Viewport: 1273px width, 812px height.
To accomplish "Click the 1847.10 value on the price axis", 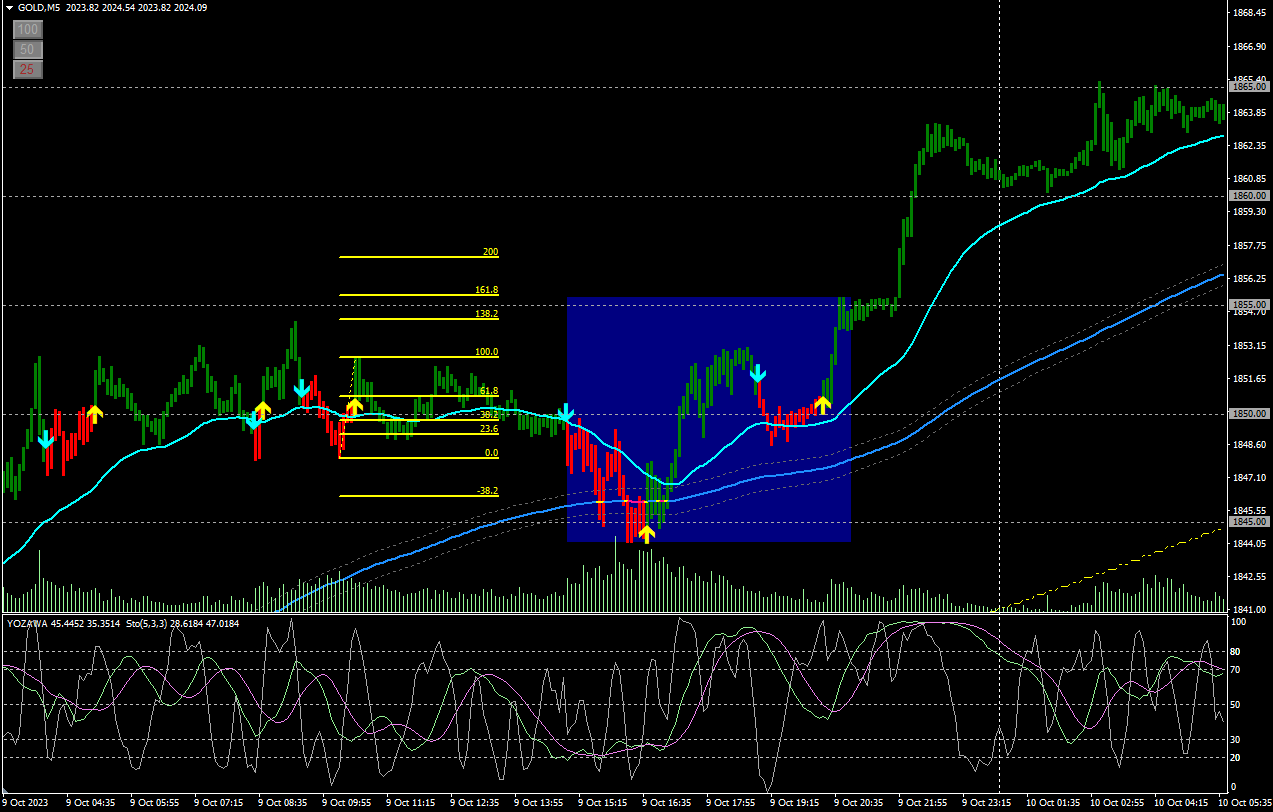I will click(x=1251, y=478).
